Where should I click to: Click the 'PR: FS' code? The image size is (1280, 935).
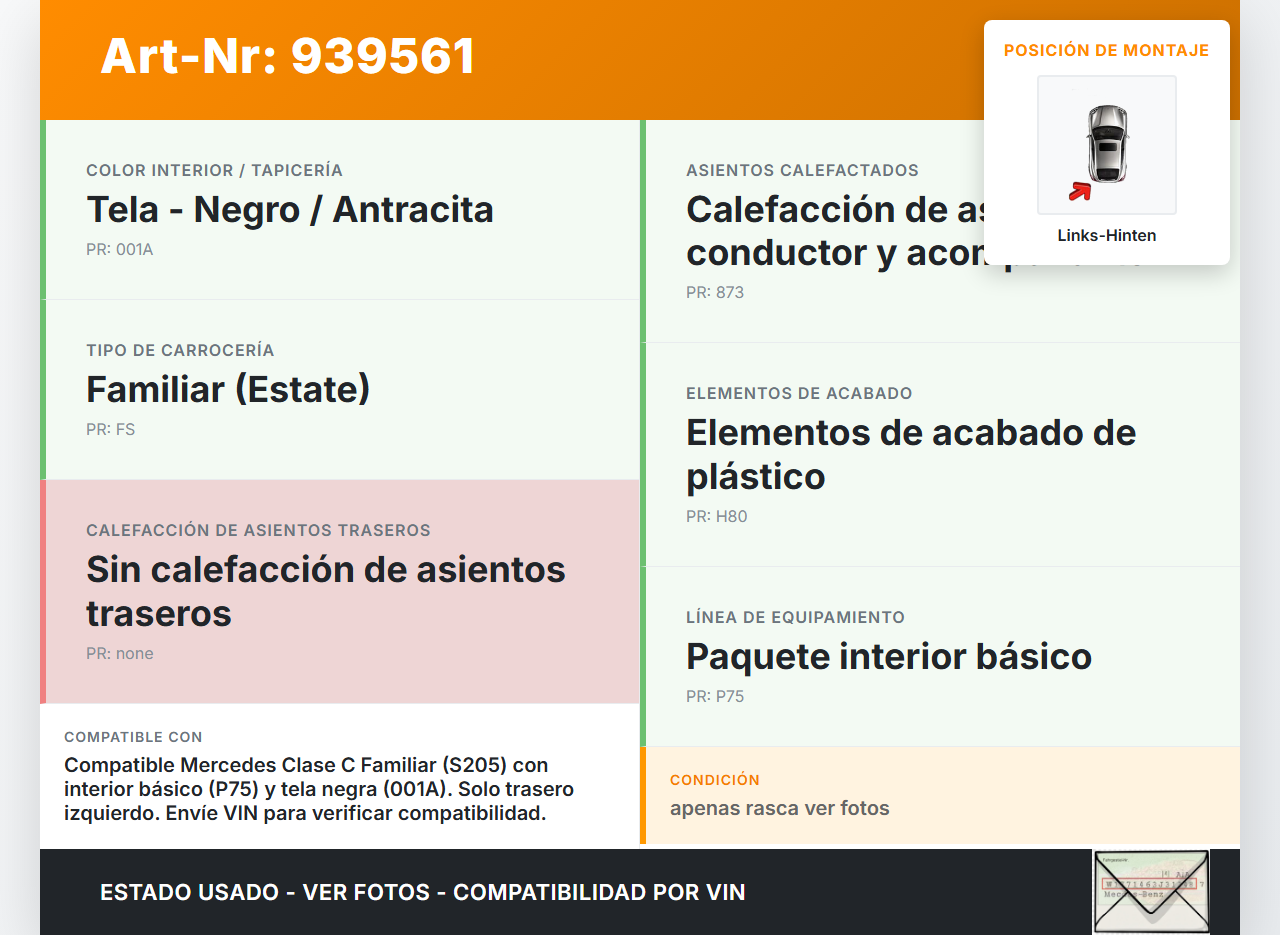coord(111,430)
